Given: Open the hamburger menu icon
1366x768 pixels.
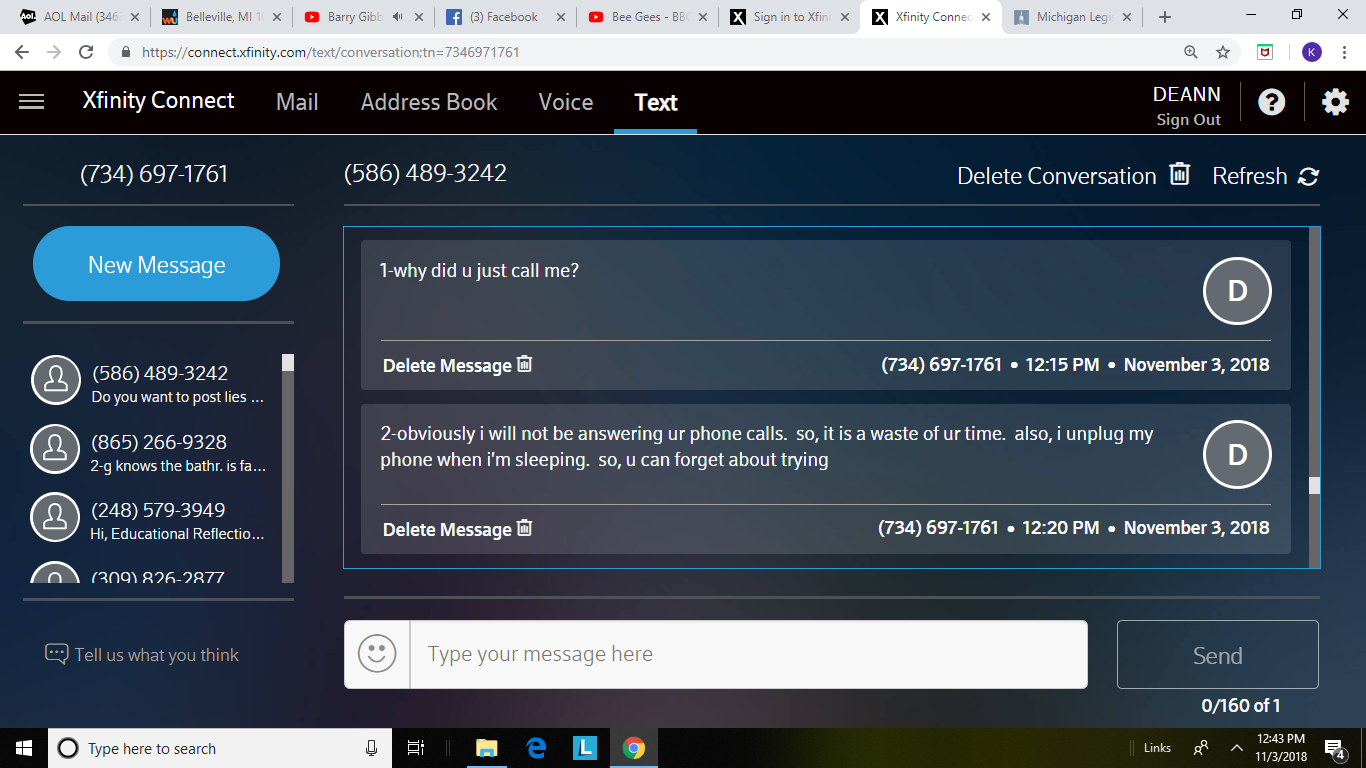Looking at the screenshot, I should 32,102.
